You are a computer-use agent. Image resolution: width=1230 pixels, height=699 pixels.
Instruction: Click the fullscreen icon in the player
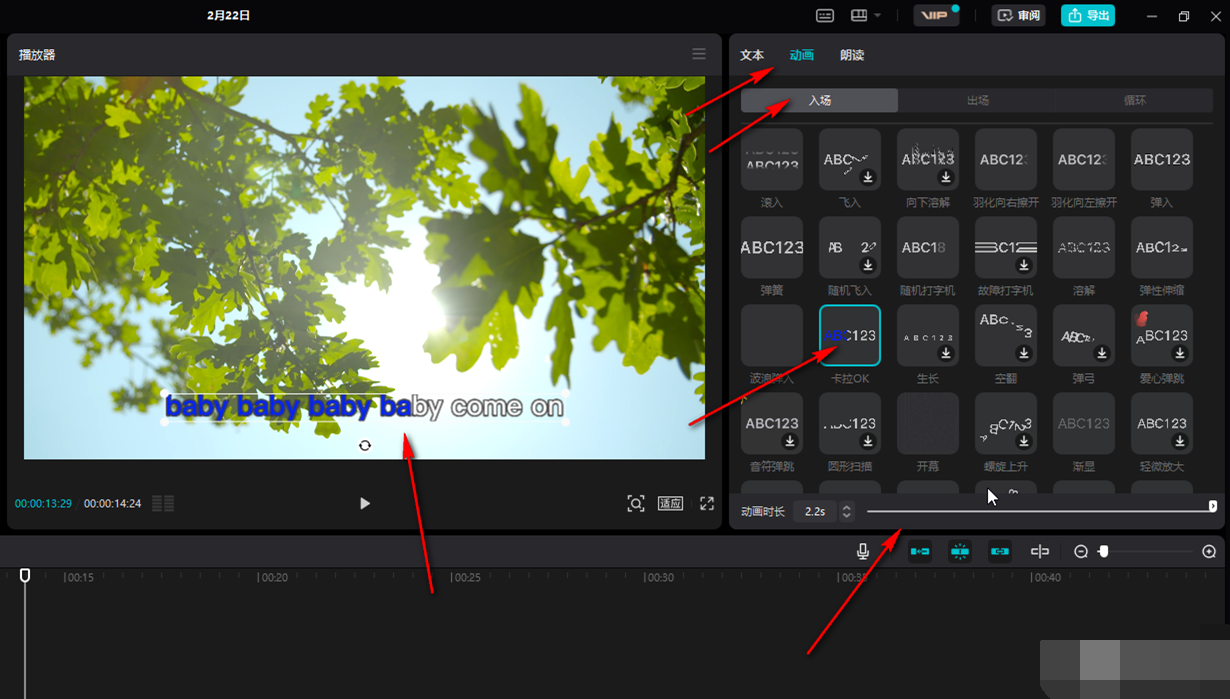point(707,503)
